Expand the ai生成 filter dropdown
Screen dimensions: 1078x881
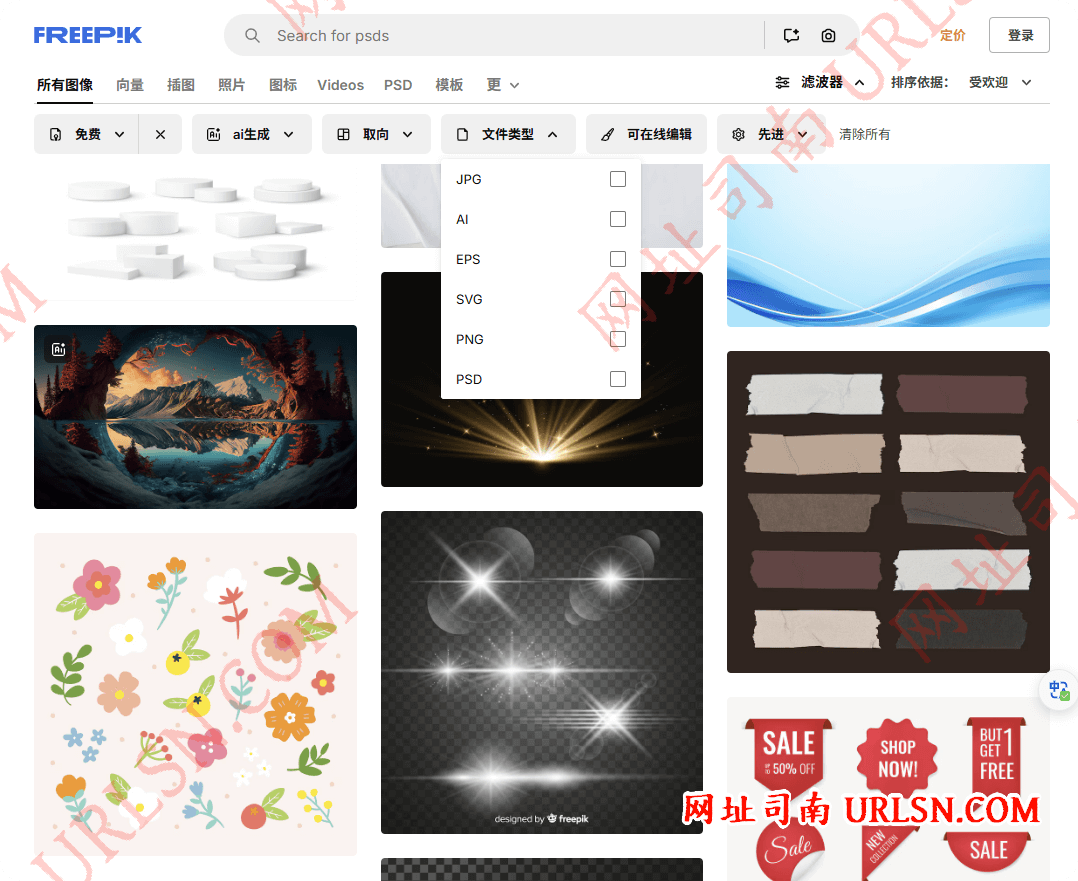(251, 133)
